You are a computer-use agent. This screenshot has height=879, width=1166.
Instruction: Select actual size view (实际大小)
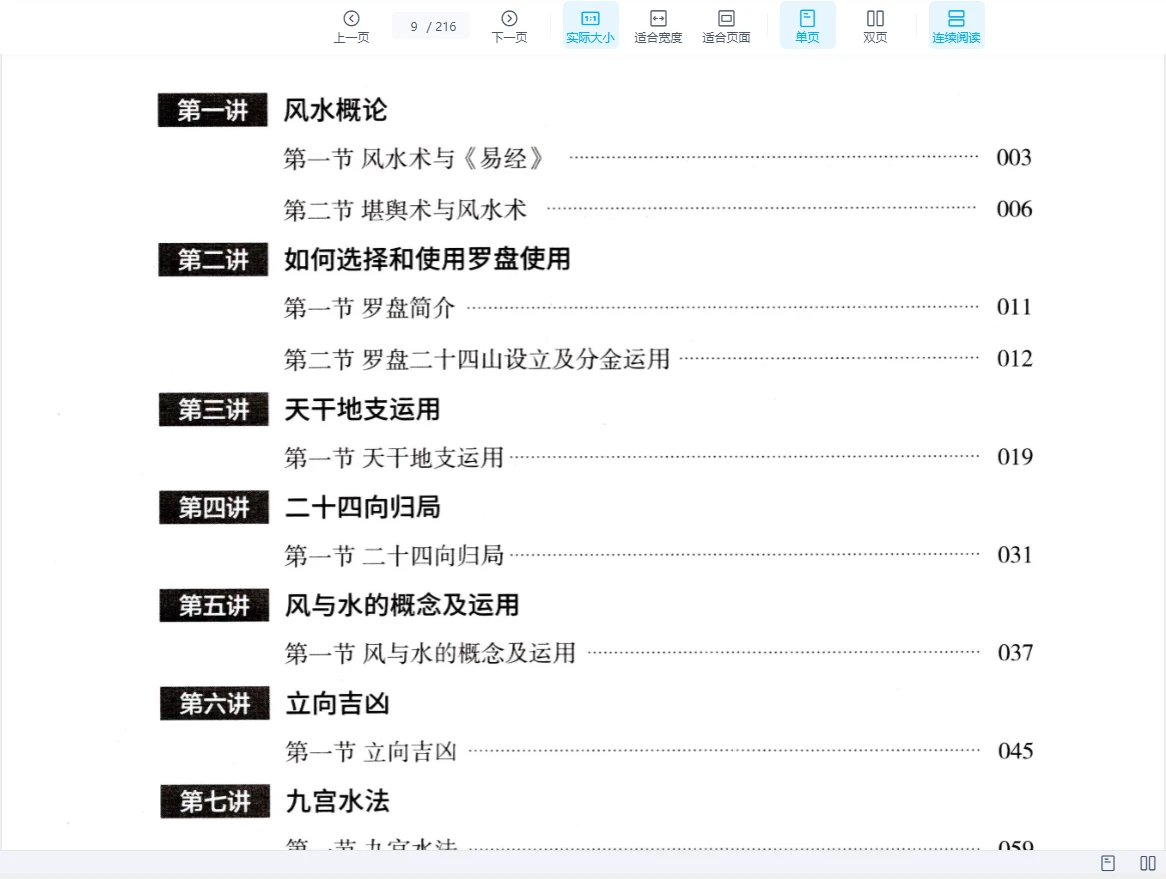click(x=590, y=26)
